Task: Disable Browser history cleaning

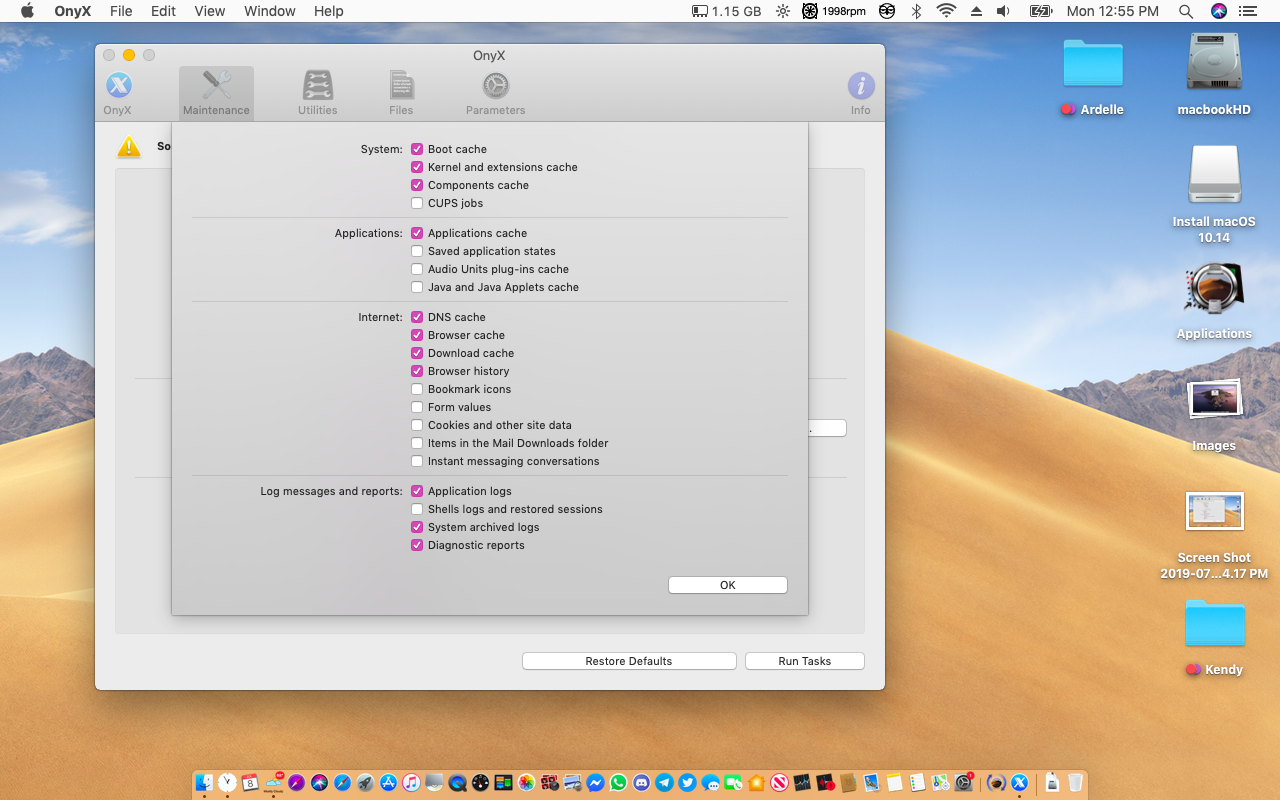Action: [x=417, y=371]
